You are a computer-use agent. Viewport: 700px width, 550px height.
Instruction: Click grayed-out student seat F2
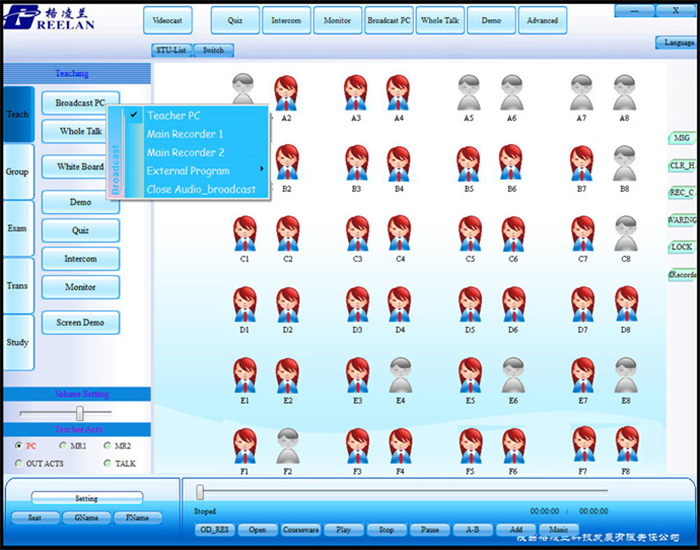point(287,445)
